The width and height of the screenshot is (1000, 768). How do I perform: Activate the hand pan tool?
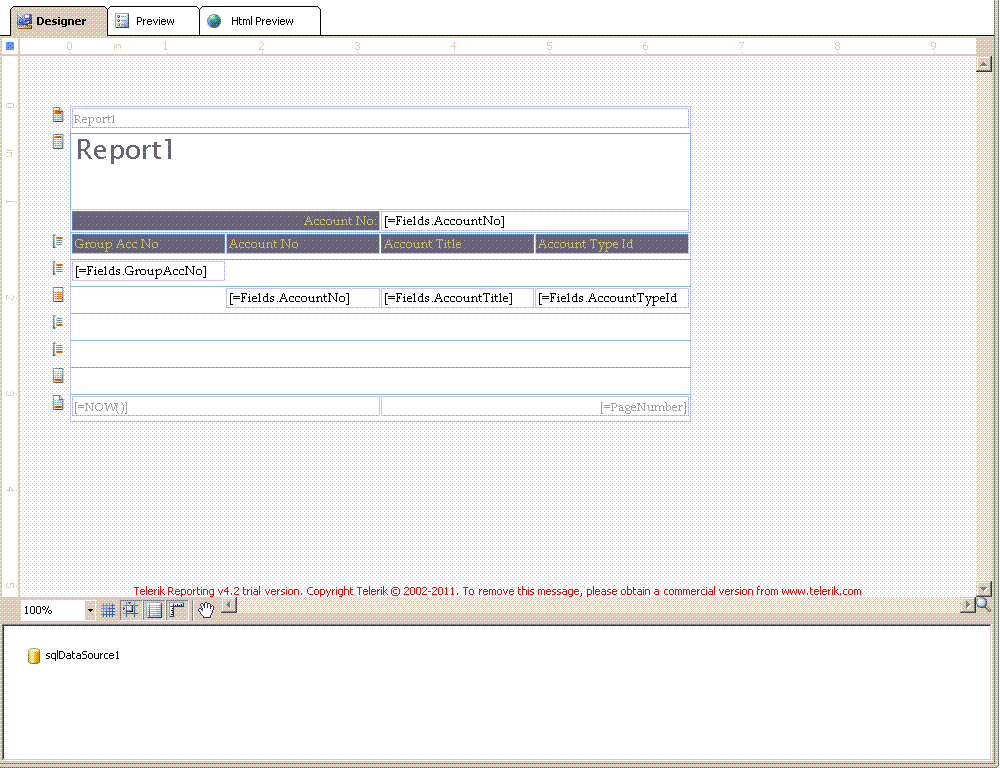(205, 610)
